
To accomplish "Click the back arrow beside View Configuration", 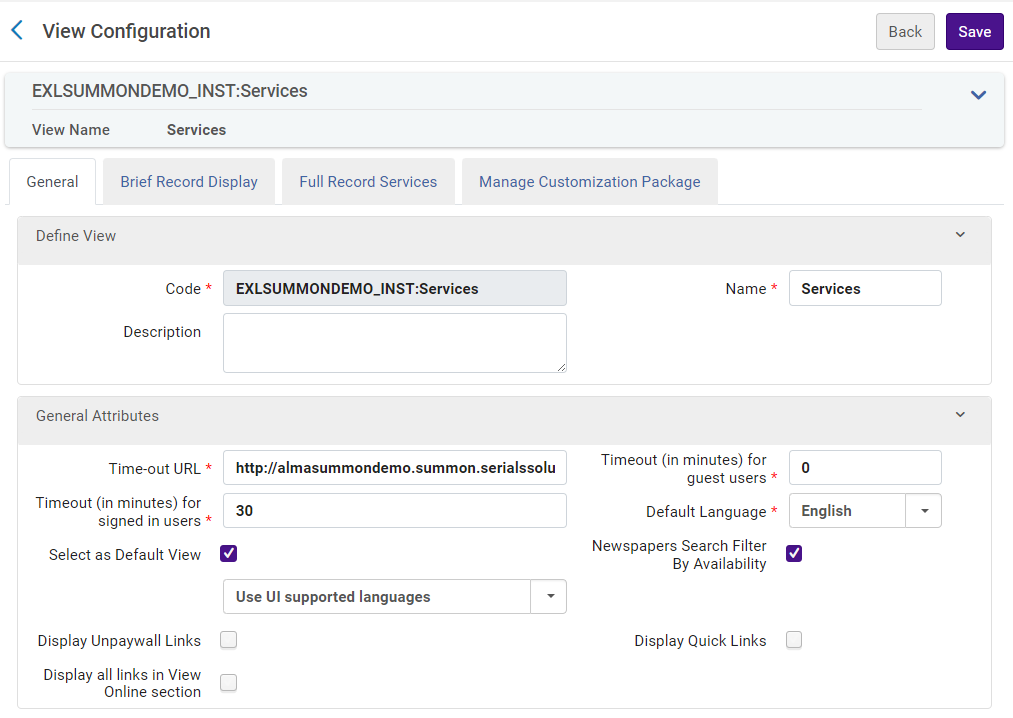I will (17, 30).
